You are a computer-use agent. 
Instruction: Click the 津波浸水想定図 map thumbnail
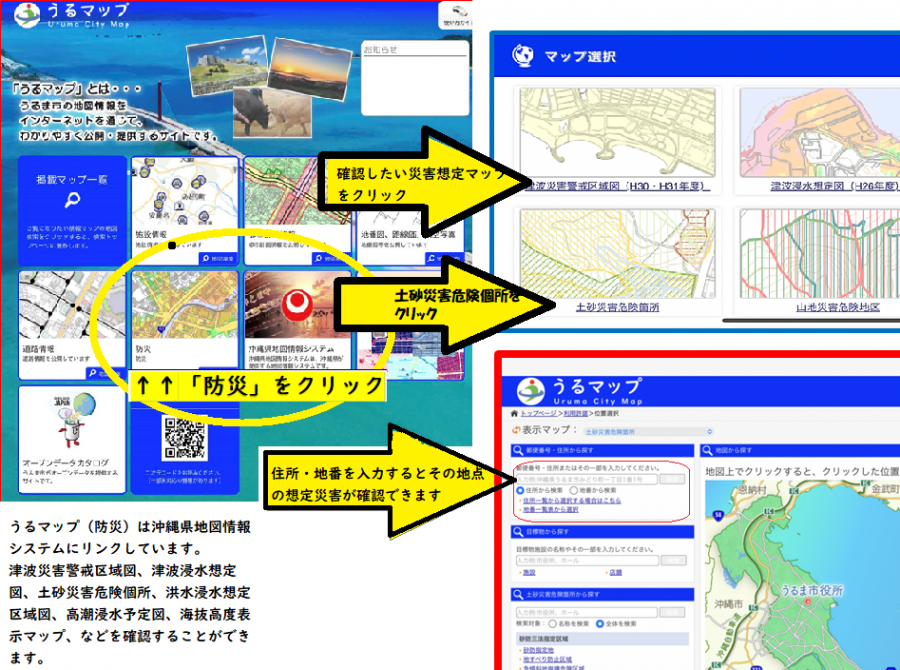click(x=820, y=133)
